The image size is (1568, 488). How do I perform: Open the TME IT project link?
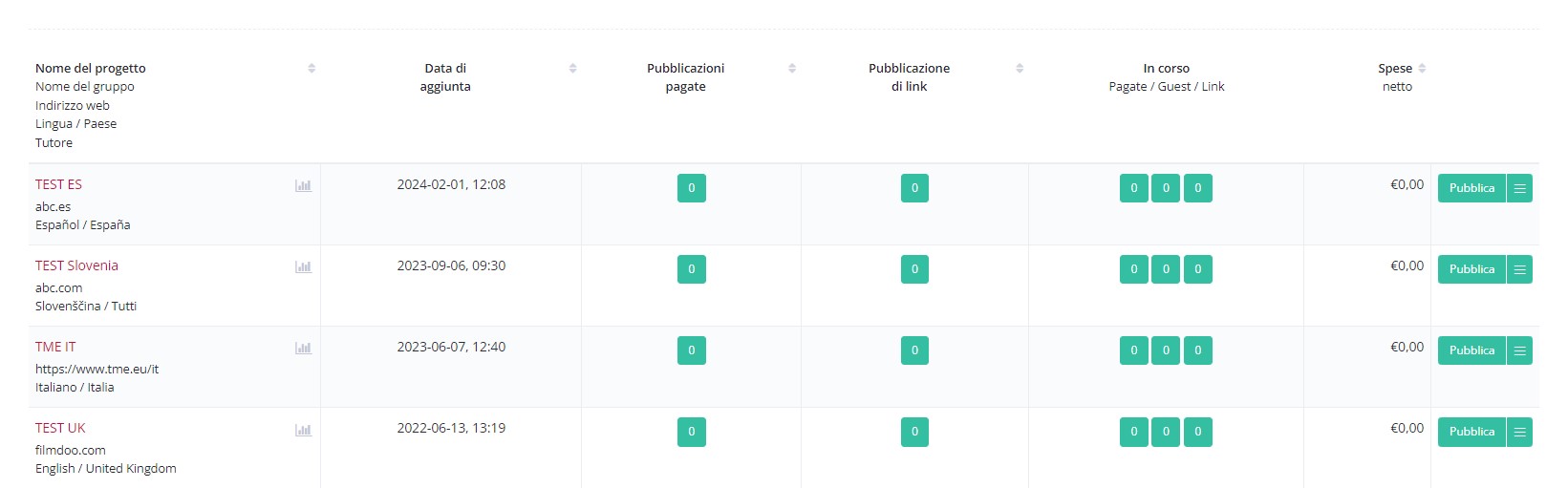(x=55, y=347)
